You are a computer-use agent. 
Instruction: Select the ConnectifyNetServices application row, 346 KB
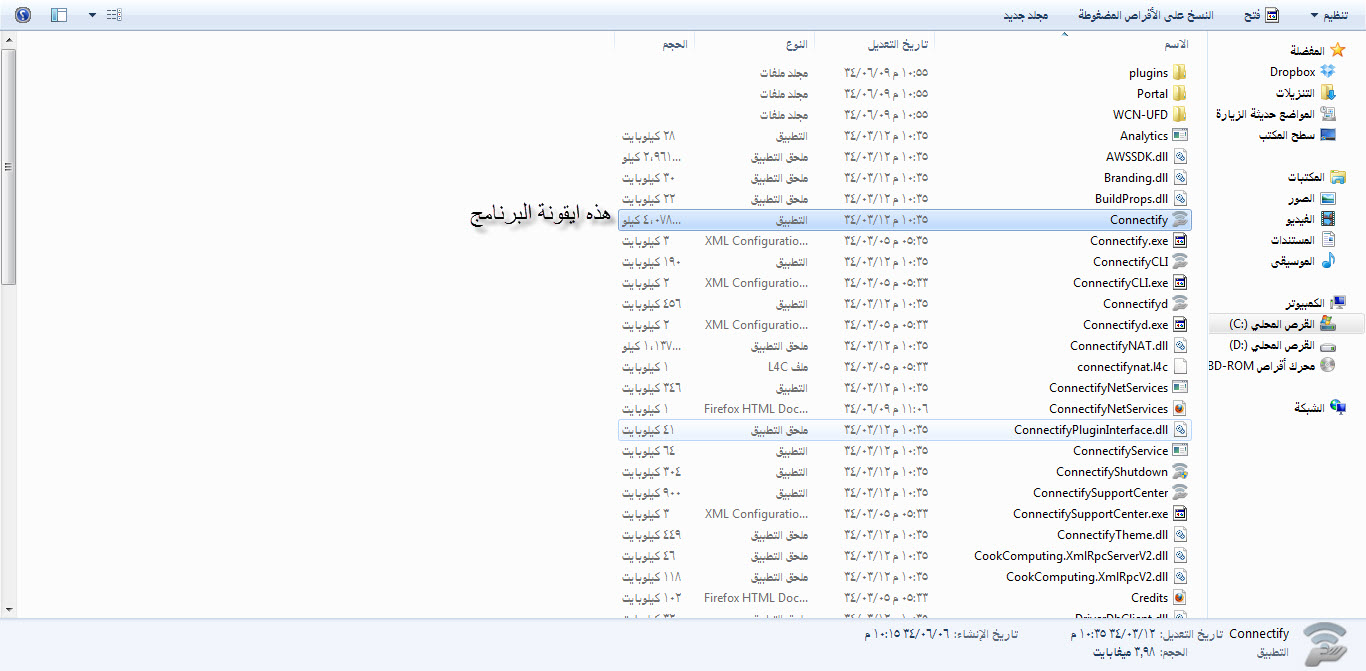(x=905, y=387)
